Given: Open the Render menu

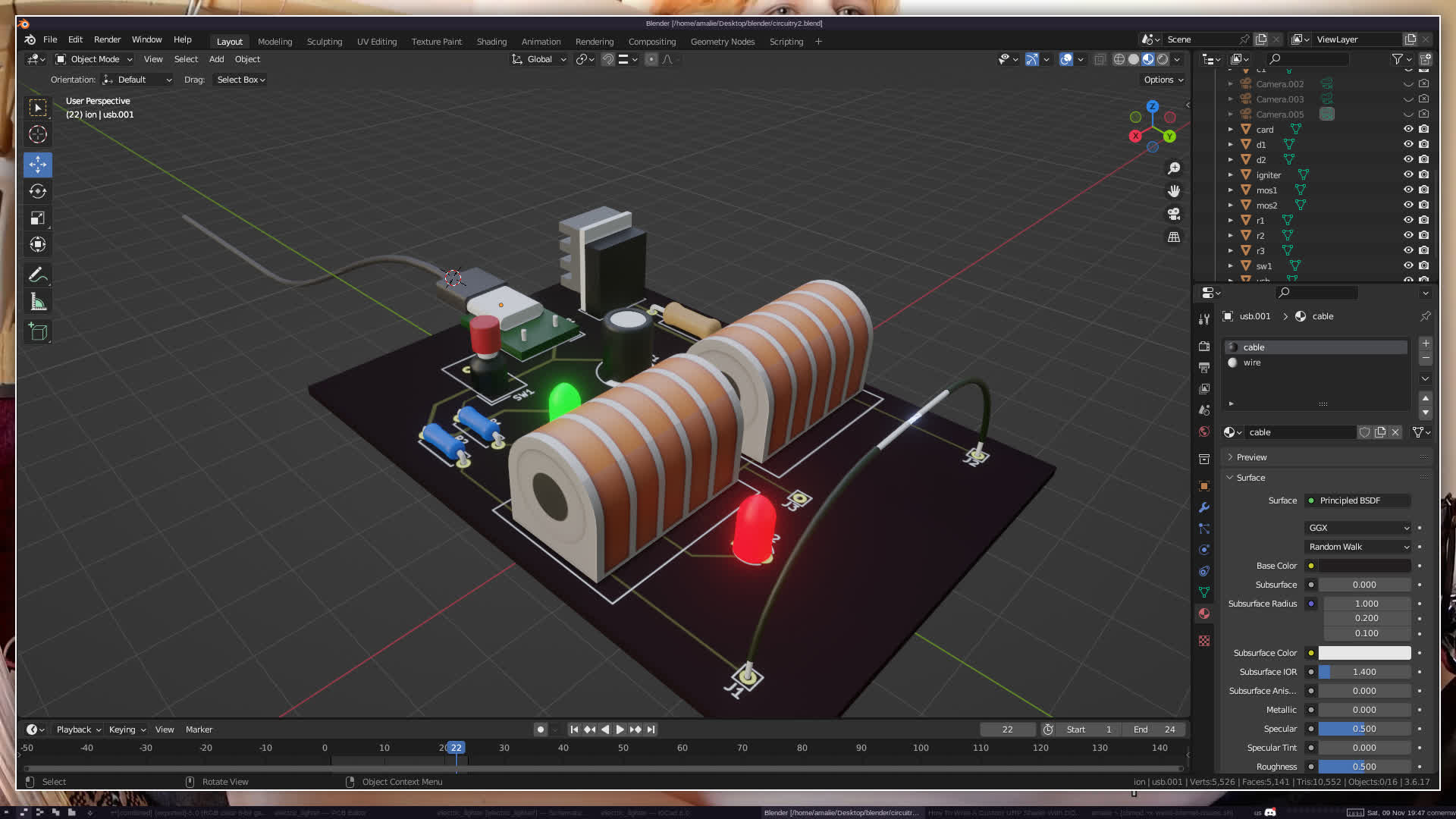Looking at the screenshot, I should click(x=107, y=39).
